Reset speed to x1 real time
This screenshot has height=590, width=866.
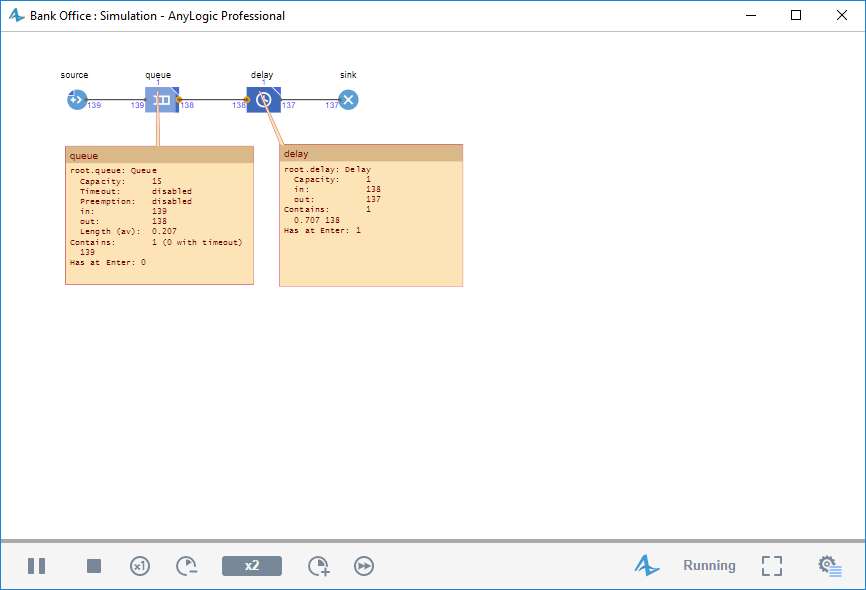pos(140,566)
